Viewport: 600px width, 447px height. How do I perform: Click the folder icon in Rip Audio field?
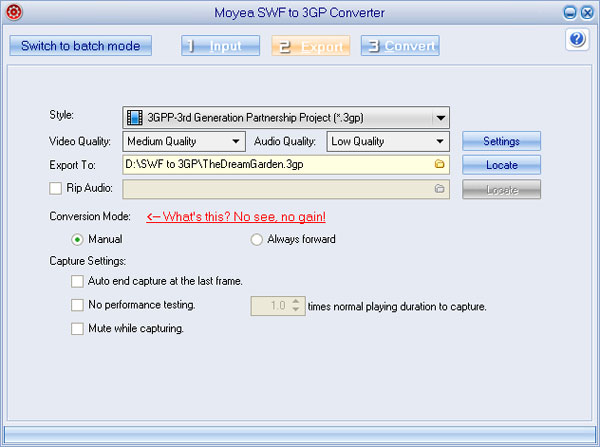pos(439,189)
